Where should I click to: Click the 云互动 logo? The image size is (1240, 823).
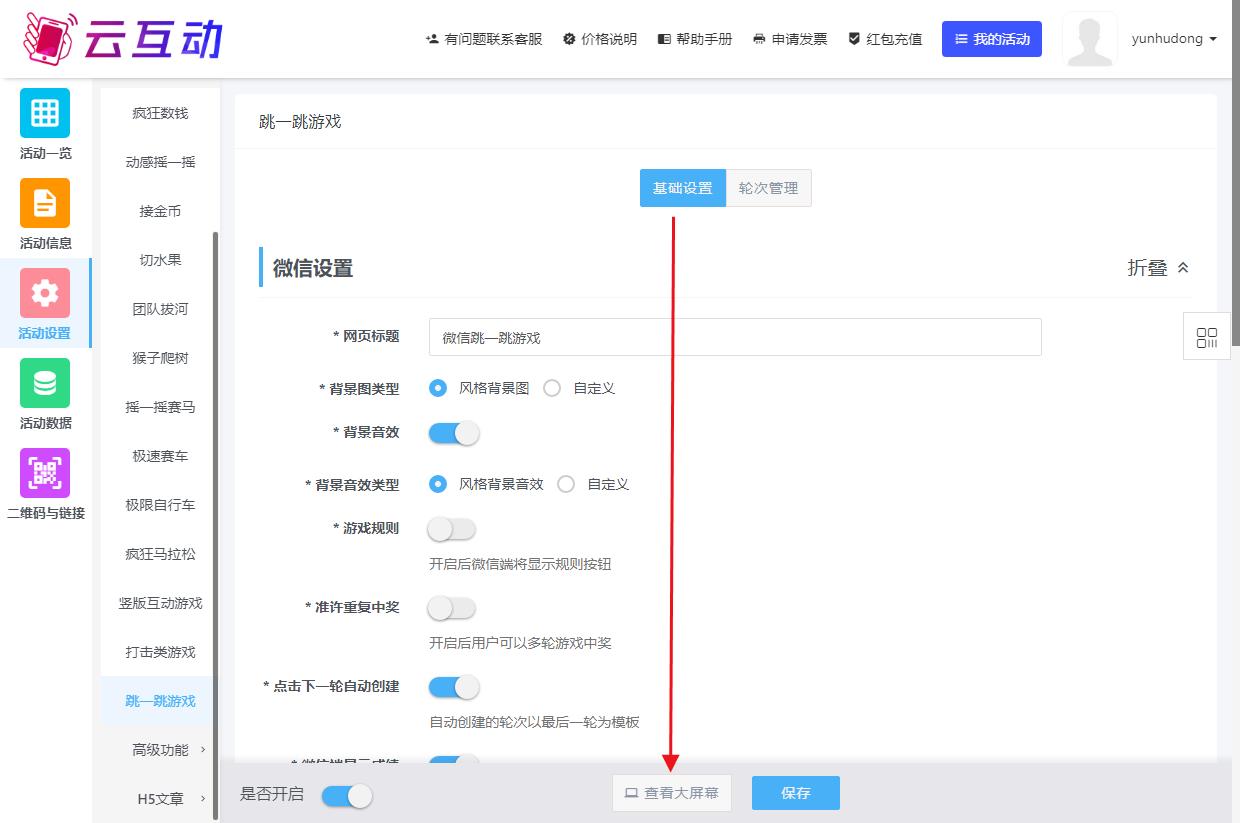click(x=122, y=38)
